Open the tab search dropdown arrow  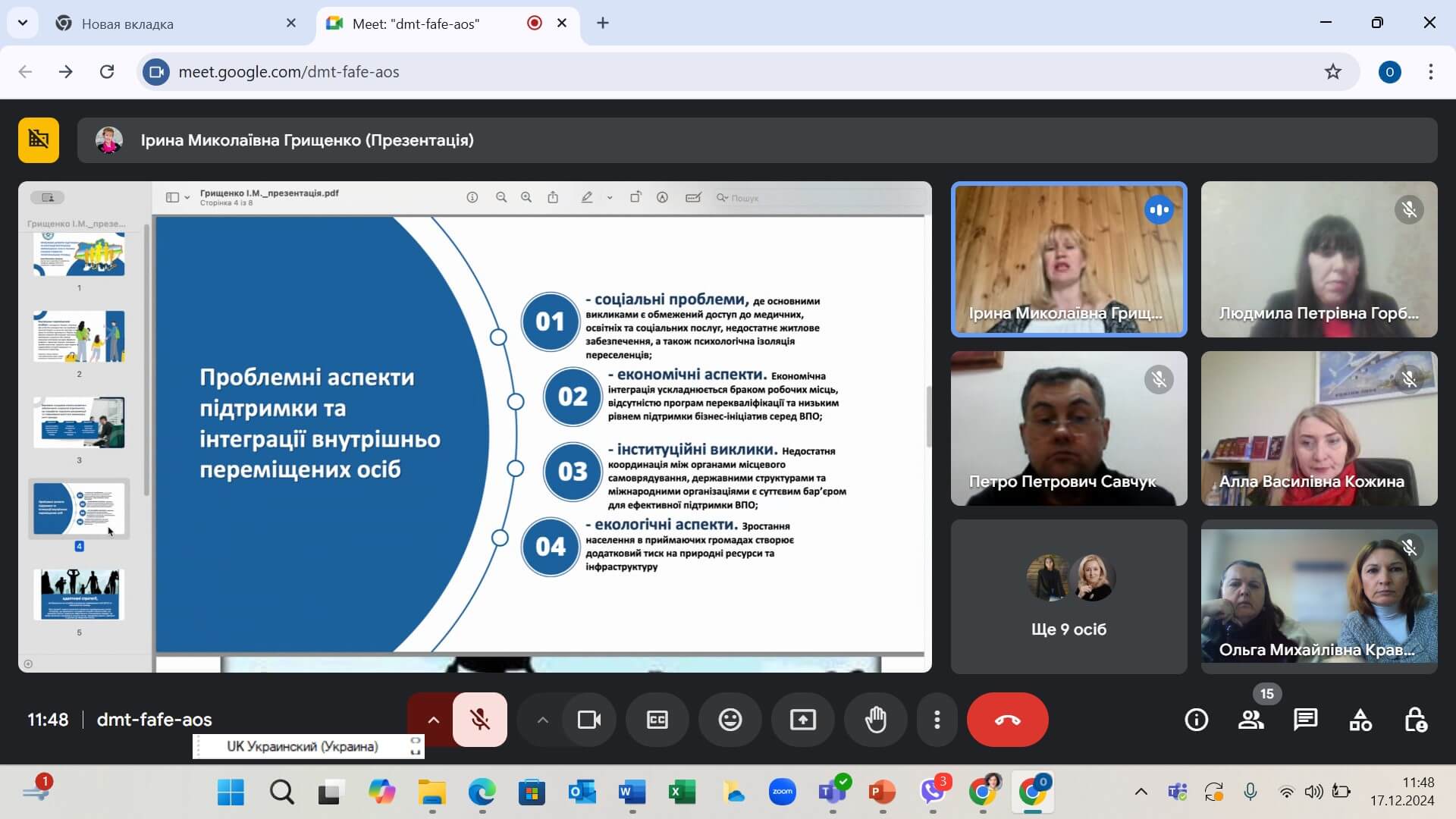pyautogui.click(x=23, y=23)
